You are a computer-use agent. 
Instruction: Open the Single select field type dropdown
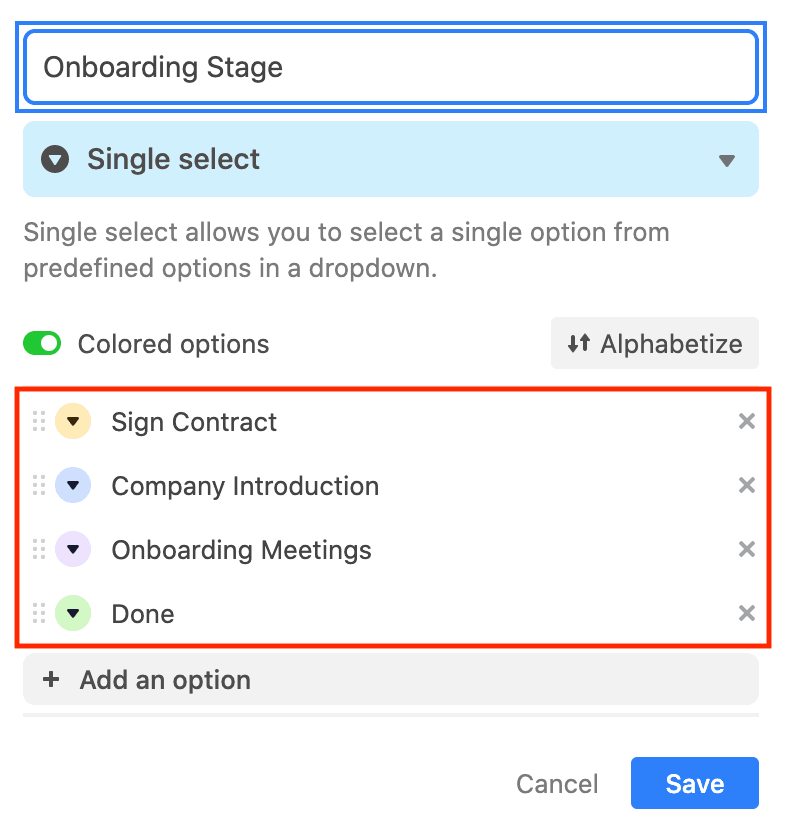coord(390,160)
